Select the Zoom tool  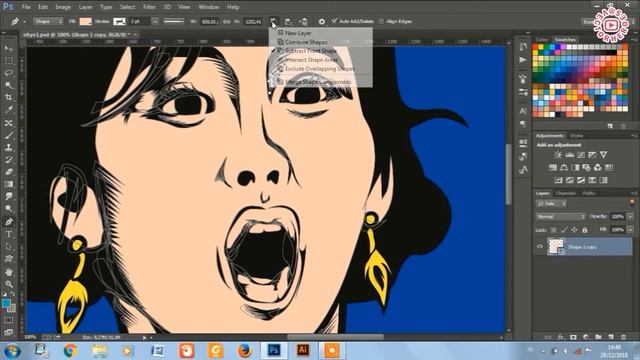(9, 284)
